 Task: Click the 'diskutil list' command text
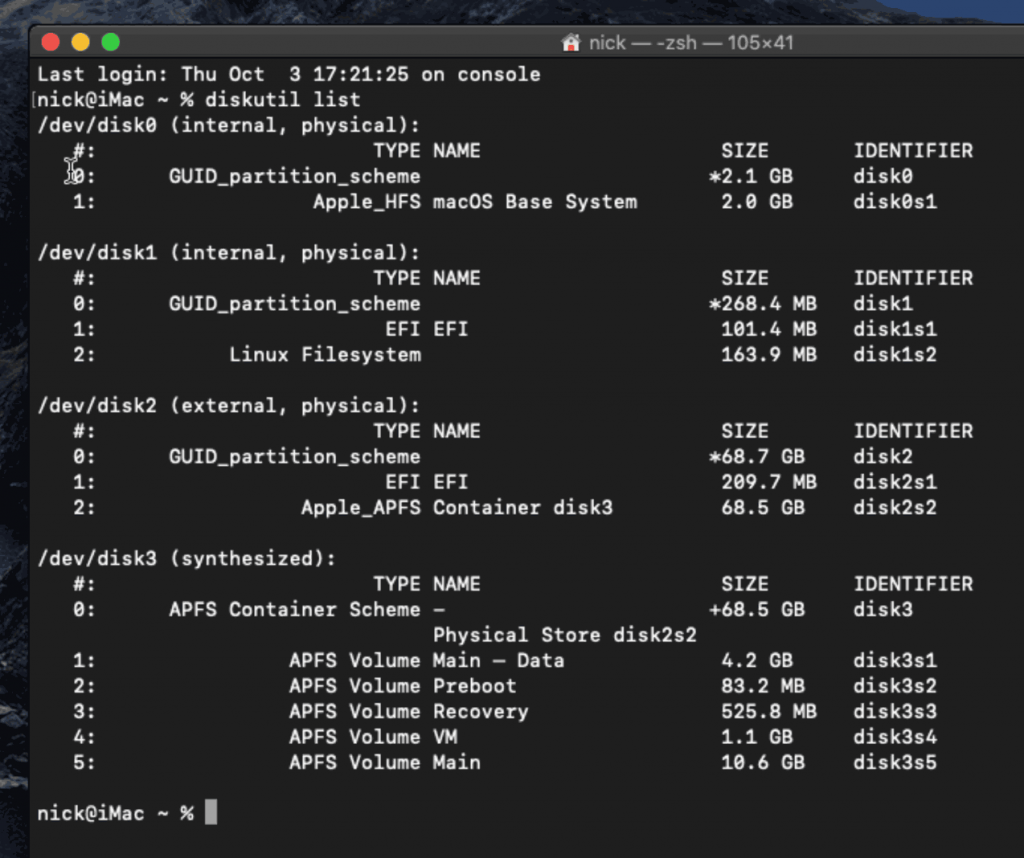coord(283,99)
